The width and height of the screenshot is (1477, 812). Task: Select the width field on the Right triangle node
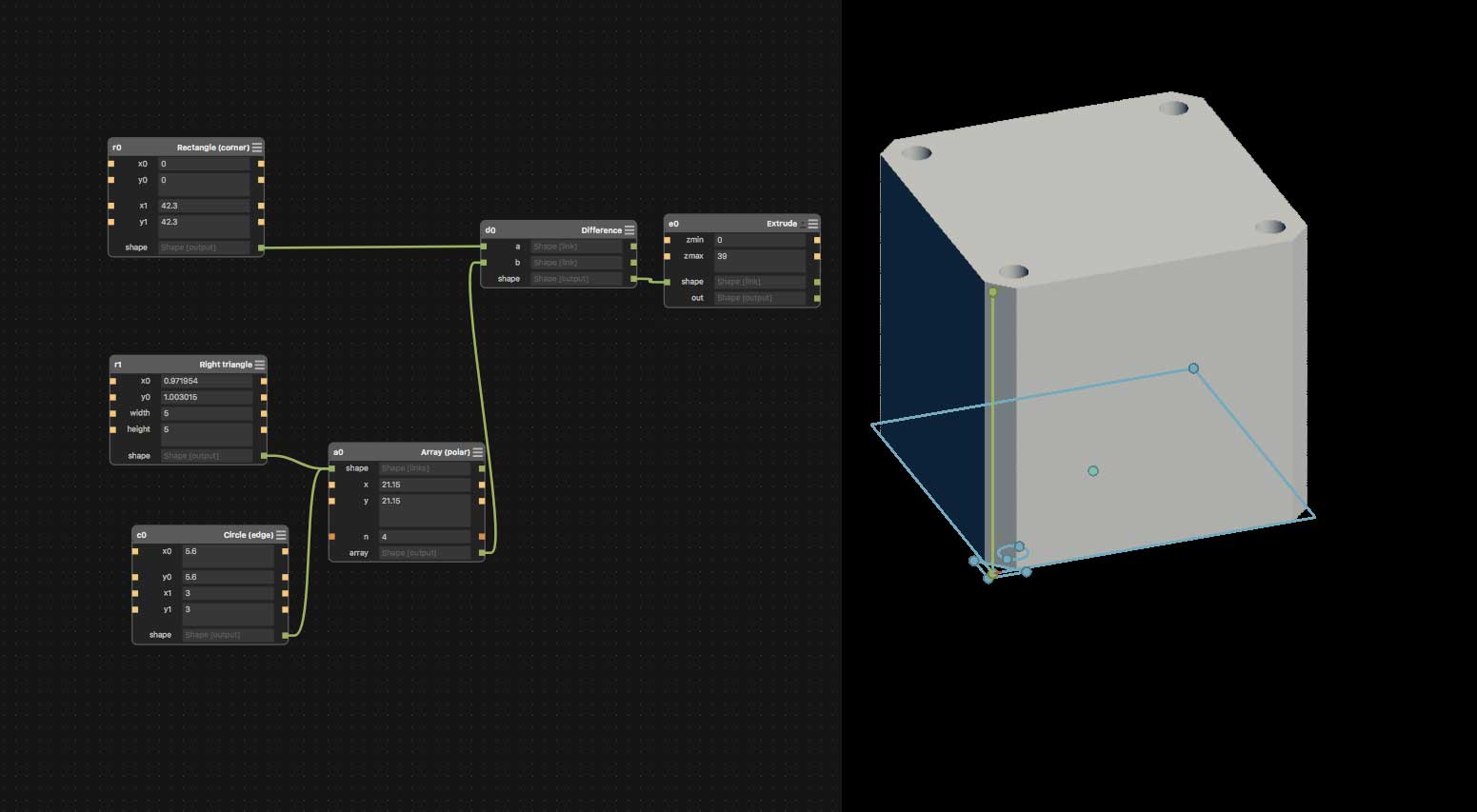pyautogui.click(x=206, y=412)
